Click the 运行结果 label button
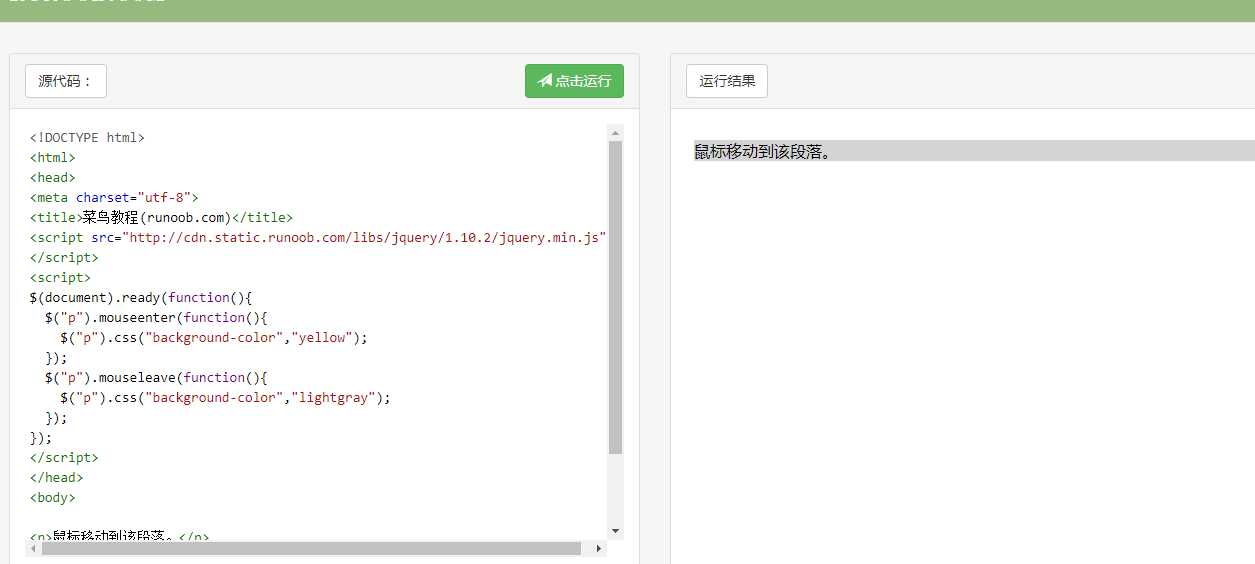This screenshot has height=564, width=1255. 727,81
